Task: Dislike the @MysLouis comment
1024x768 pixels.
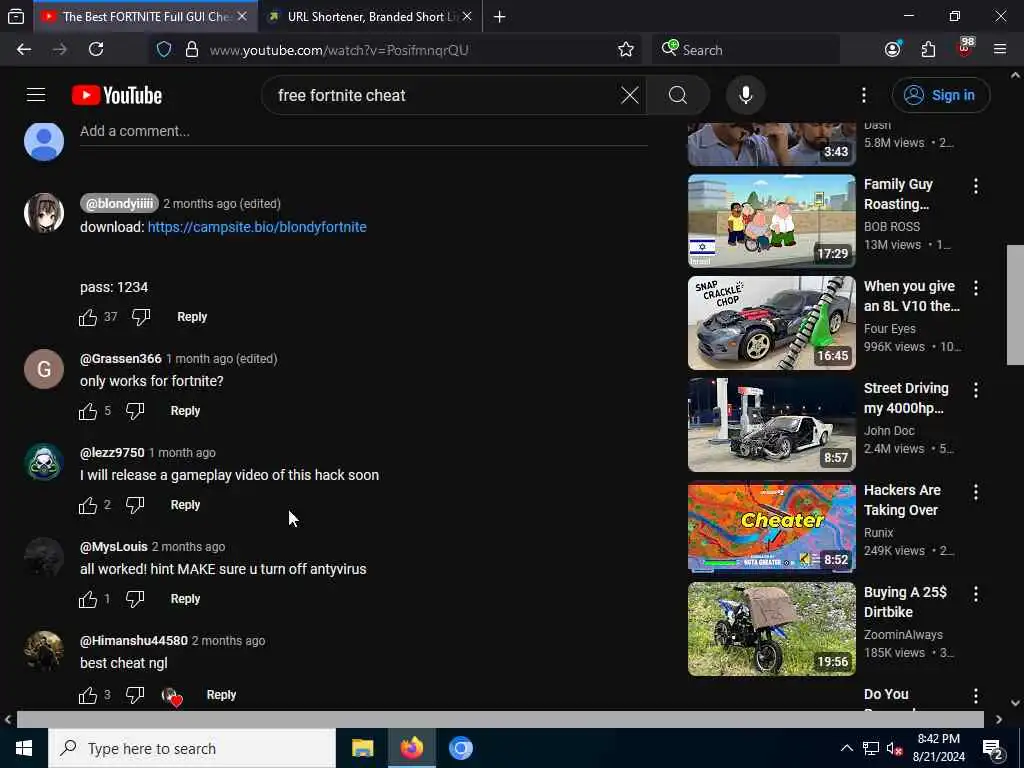Action: [x=135, y=600]
